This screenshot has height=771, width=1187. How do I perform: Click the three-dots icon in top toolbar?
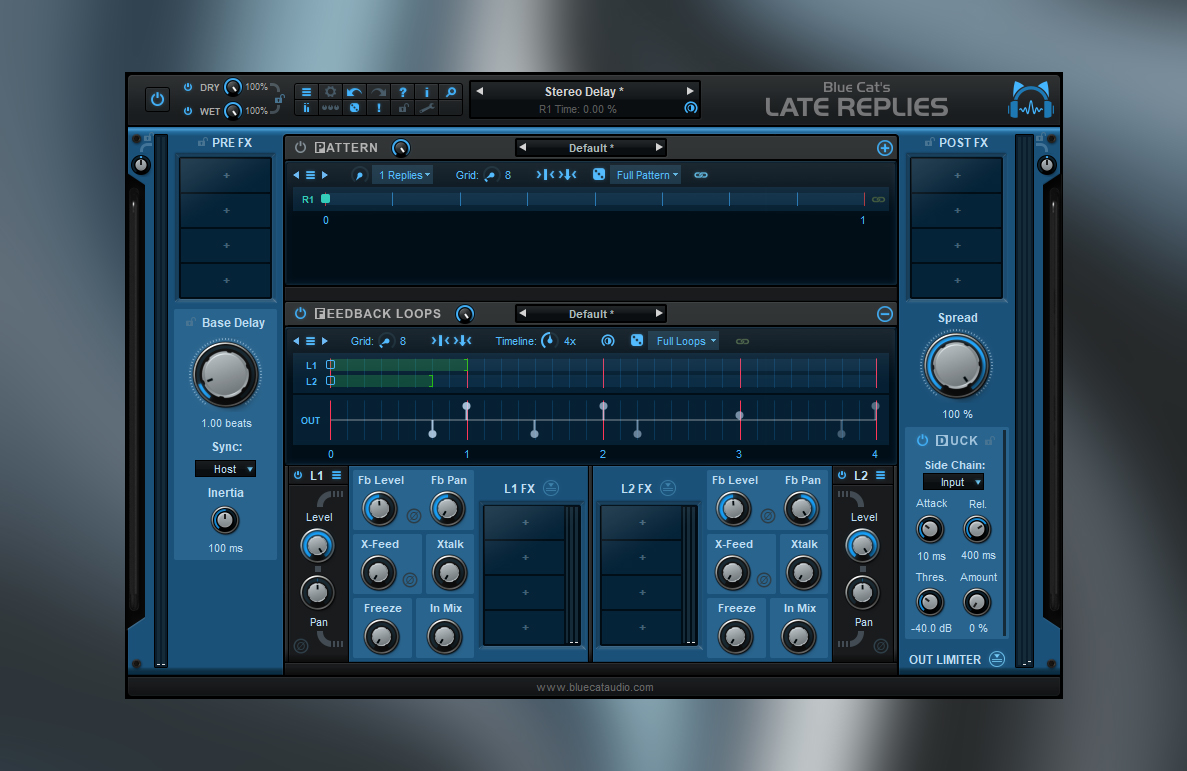pos(331,108)
